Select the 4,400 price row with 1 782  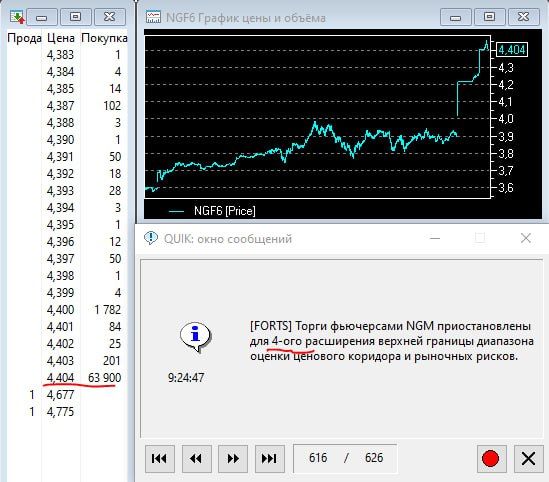[x=67, y=309]
